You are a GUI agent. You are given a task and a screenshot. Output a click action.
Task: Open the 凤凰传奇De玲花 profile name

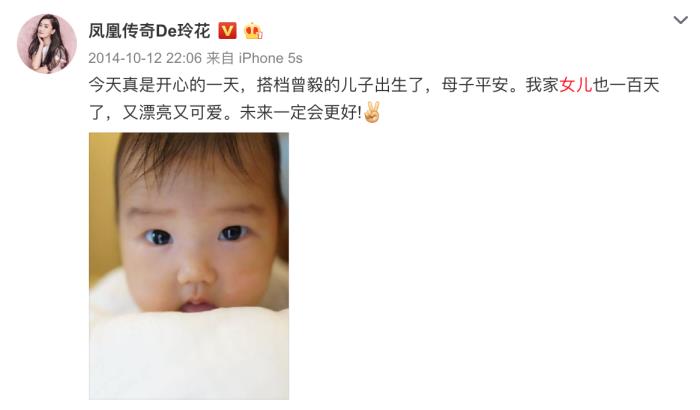(149, 31)
